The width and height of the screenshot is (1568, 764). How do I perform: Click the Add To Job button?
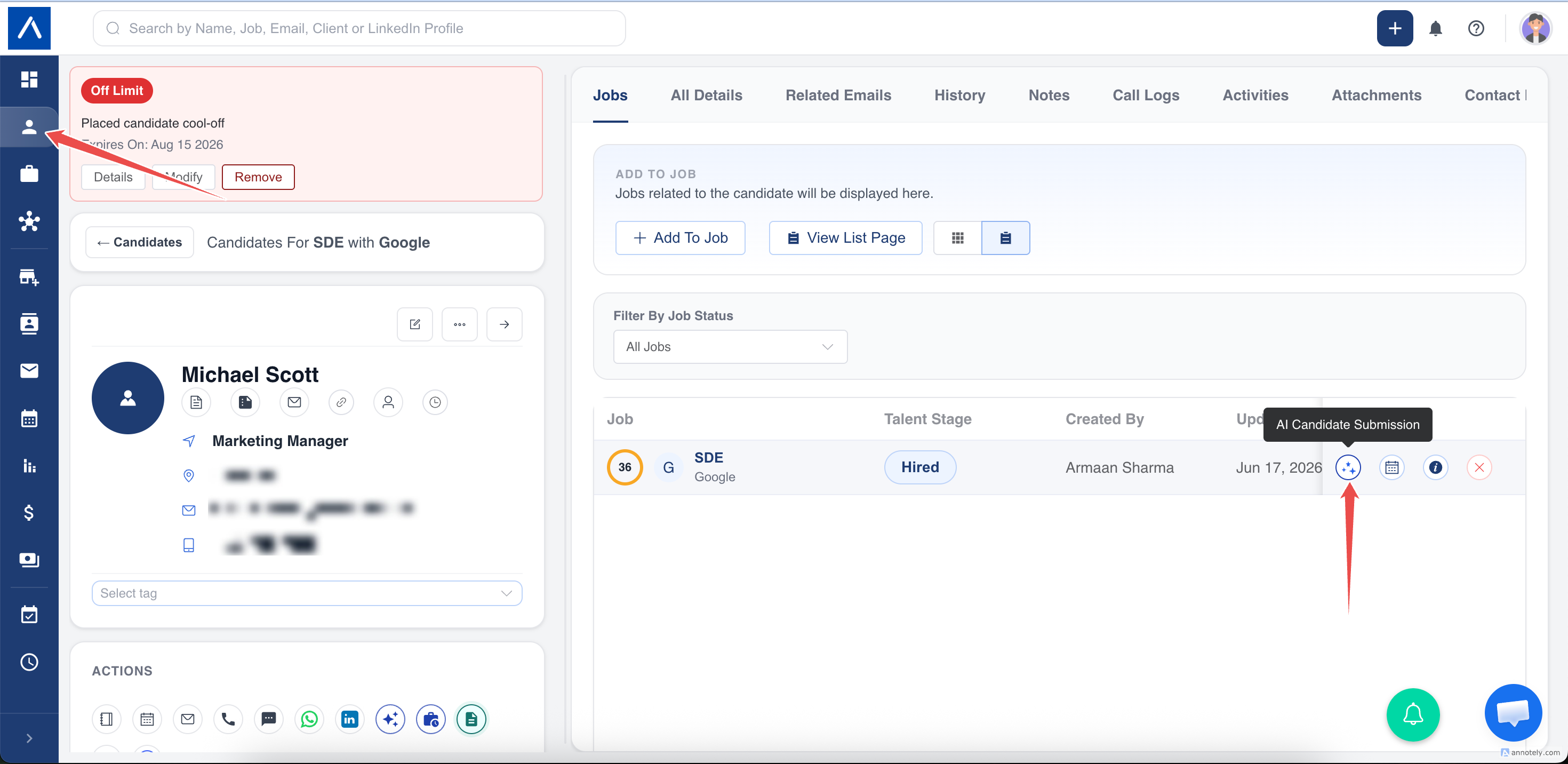pyautogui.click(x=680, y=237)
